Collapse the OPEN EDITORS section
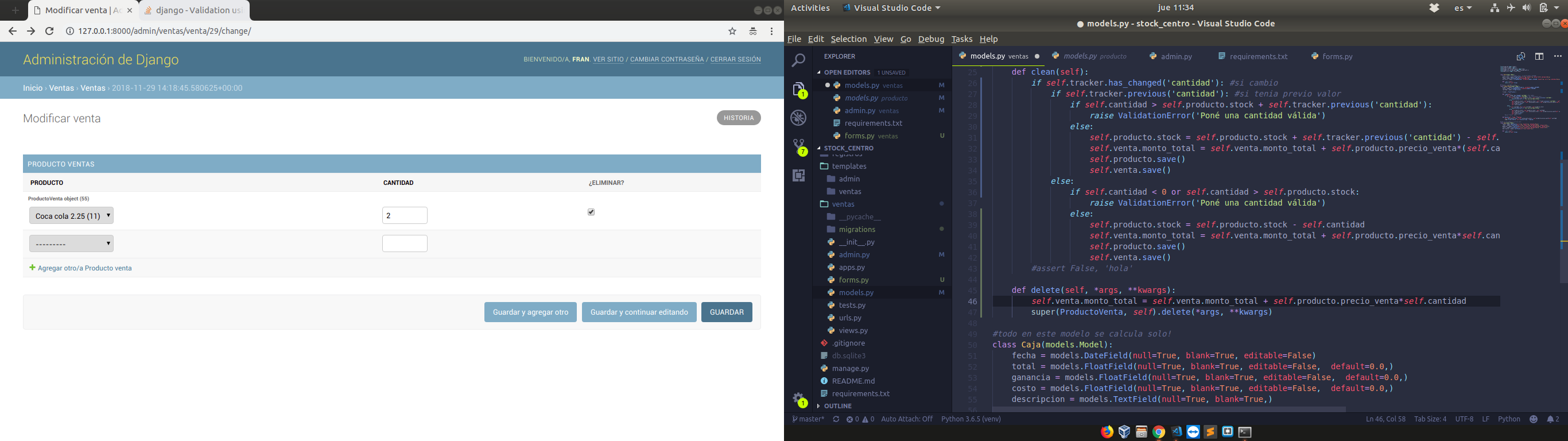 (847, 72)
